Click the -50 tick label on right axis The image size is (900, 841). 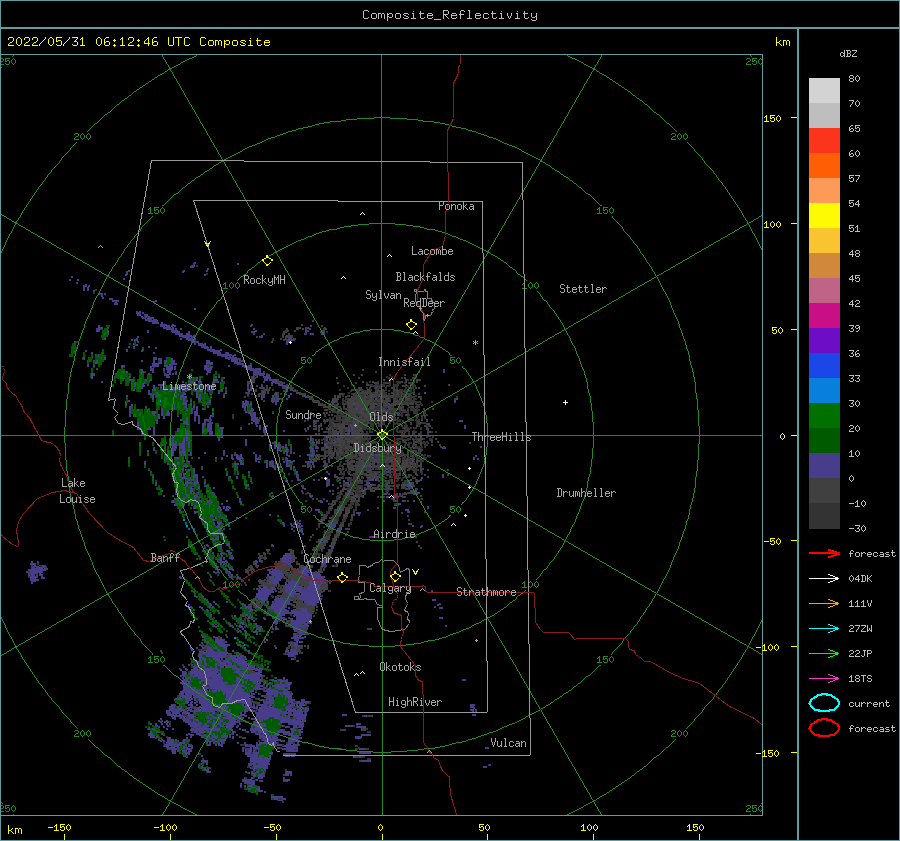pos(772,541)
